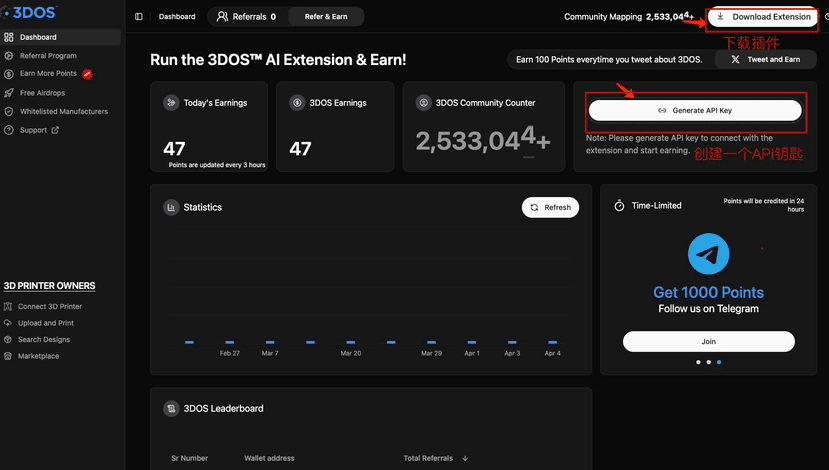The image size is (829, 470).
Task: Click the Referrals 0 counter
Action: [246, 16]
